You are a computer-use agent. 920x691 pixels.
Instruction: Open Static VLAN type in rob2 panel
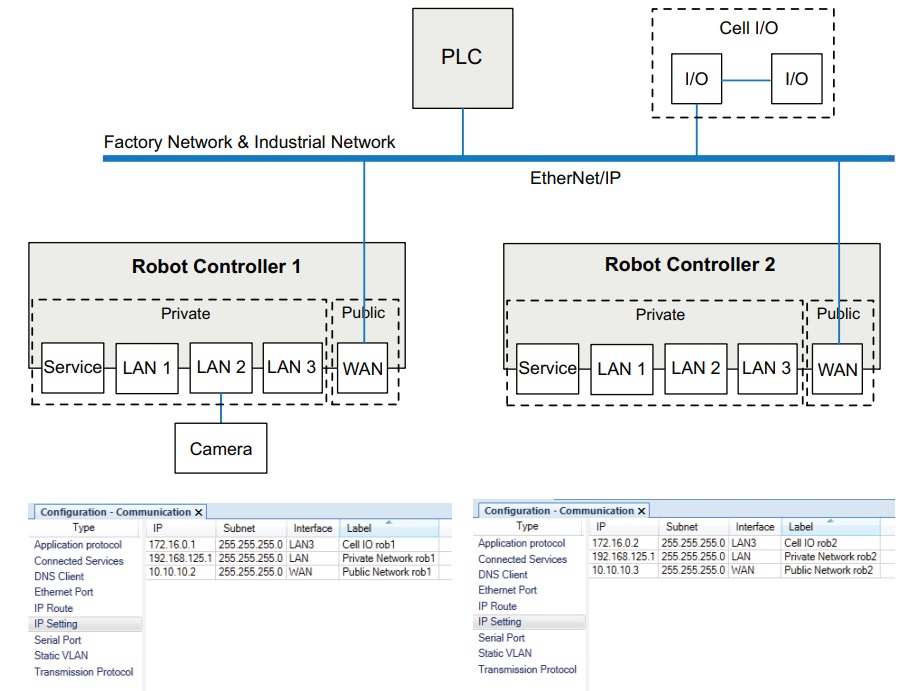coord(506,653)
